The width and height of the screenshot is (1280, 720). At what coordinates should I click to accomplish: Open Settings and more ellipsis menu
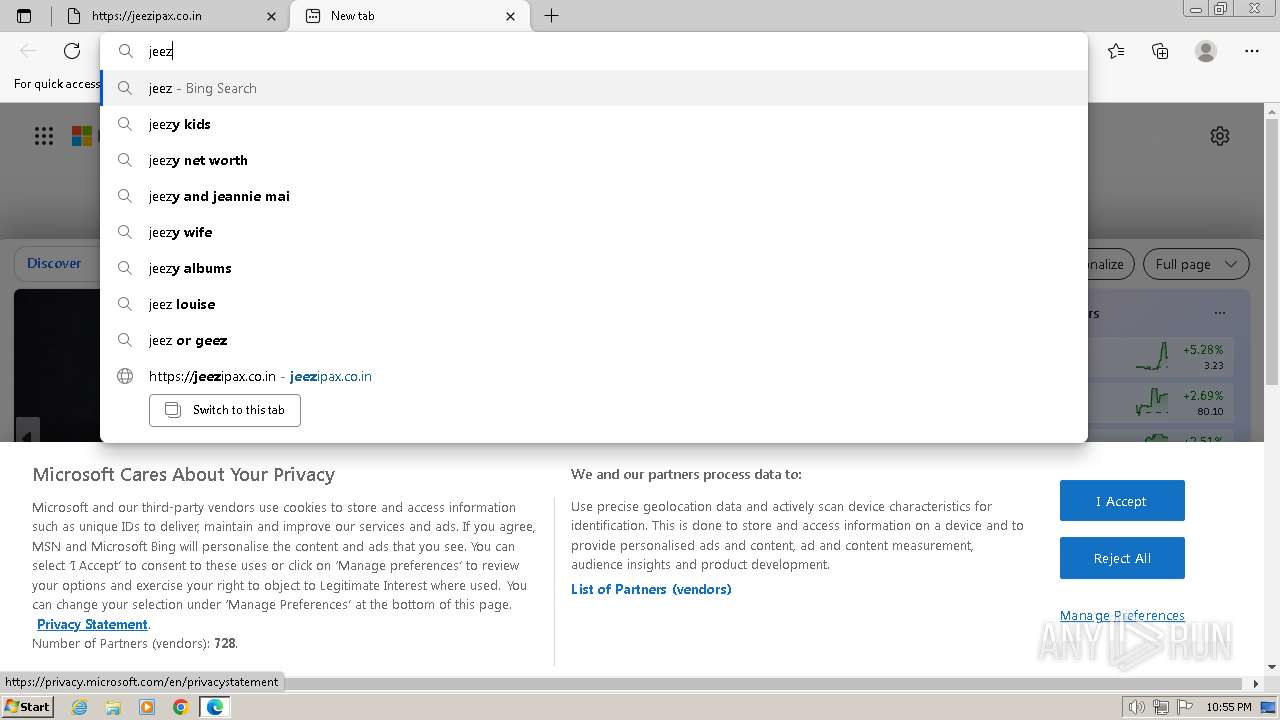tap(1252, 51)
